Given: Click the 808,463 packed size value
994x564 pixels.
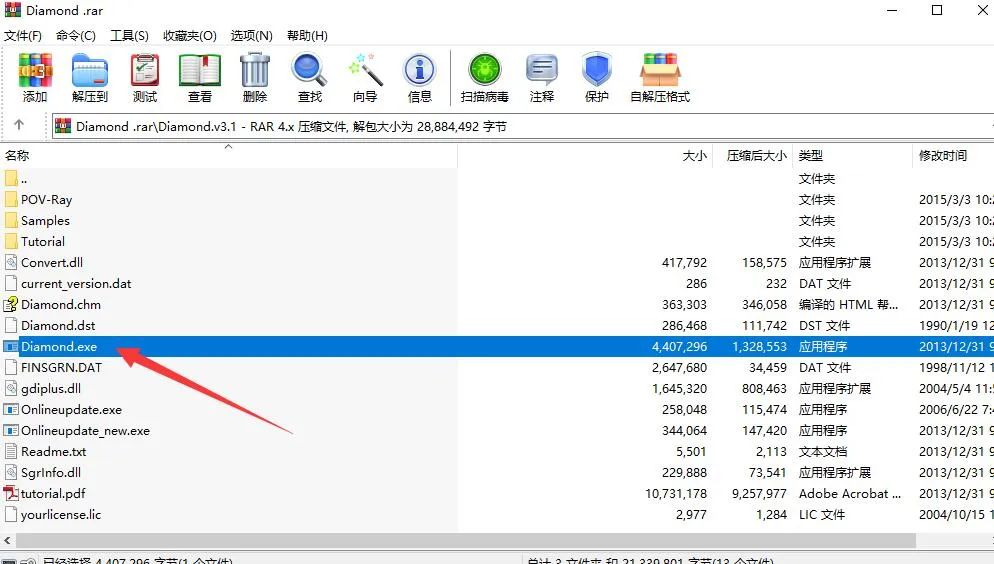Looking at the screenshot, I should [x=765, y=388].
